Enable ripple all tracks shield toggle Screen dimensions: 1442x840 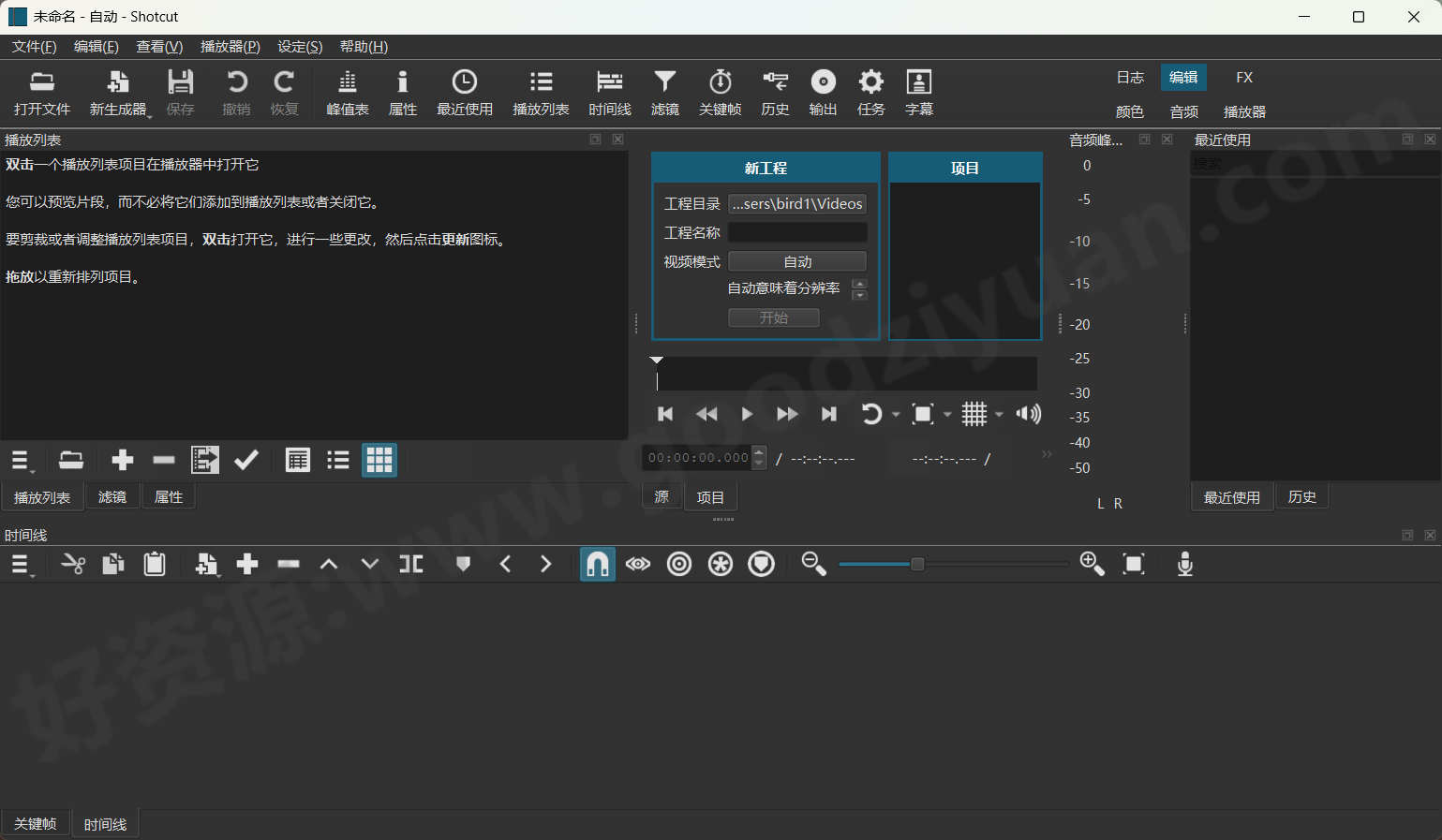761,564
